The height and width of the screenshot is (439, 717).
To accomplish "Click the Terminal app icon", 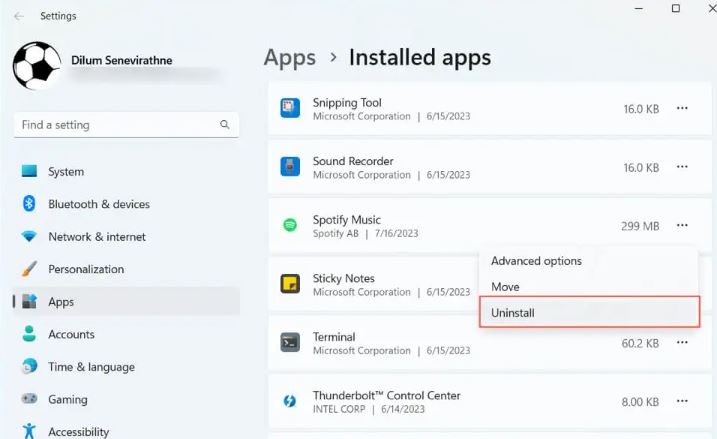I will [290, 343].
